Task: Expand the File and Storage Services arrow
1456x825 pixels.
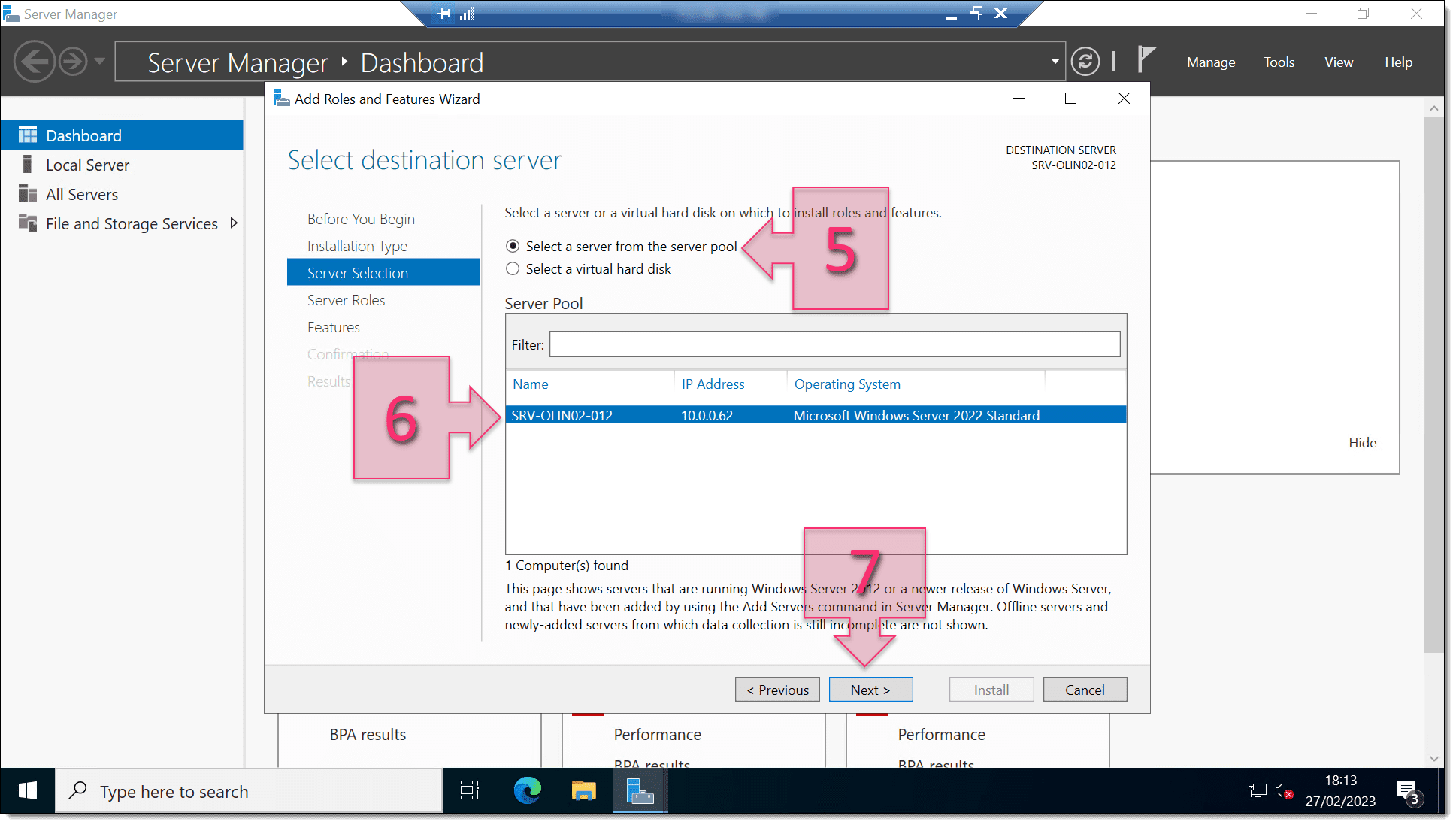Action: [x=234, y=223]
